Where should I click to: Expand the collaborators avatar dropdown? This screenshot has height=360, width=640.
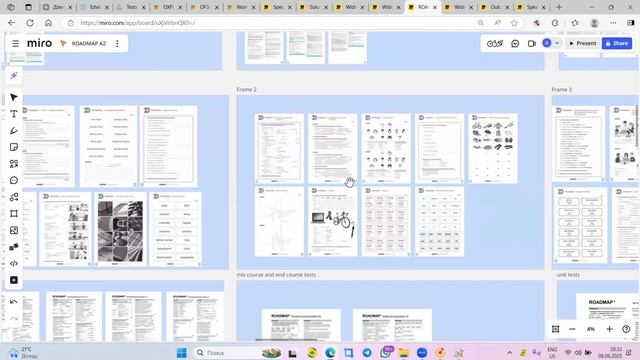[x=557, y=43]
